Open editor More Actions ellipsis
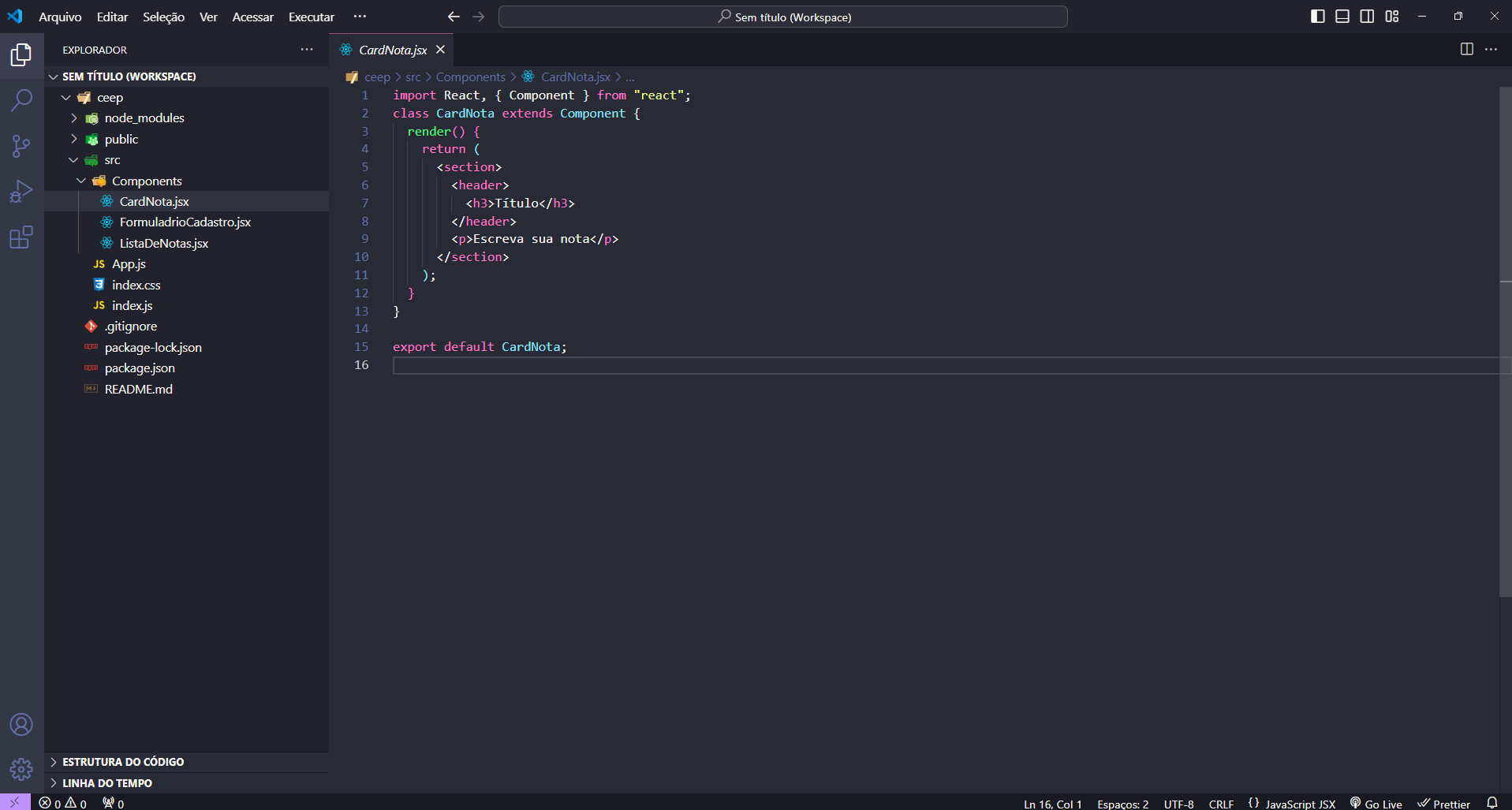Screen dimensions: 1512x810 click(x=1491, y=49)
